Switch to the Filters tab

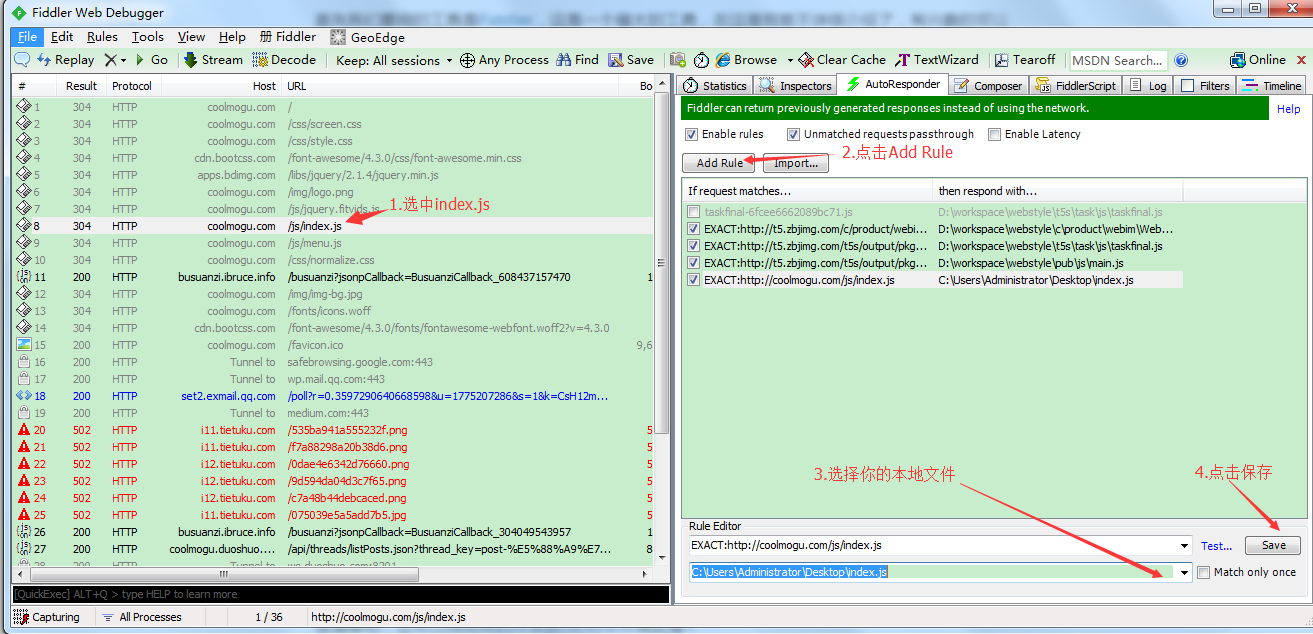(1205, 86)
